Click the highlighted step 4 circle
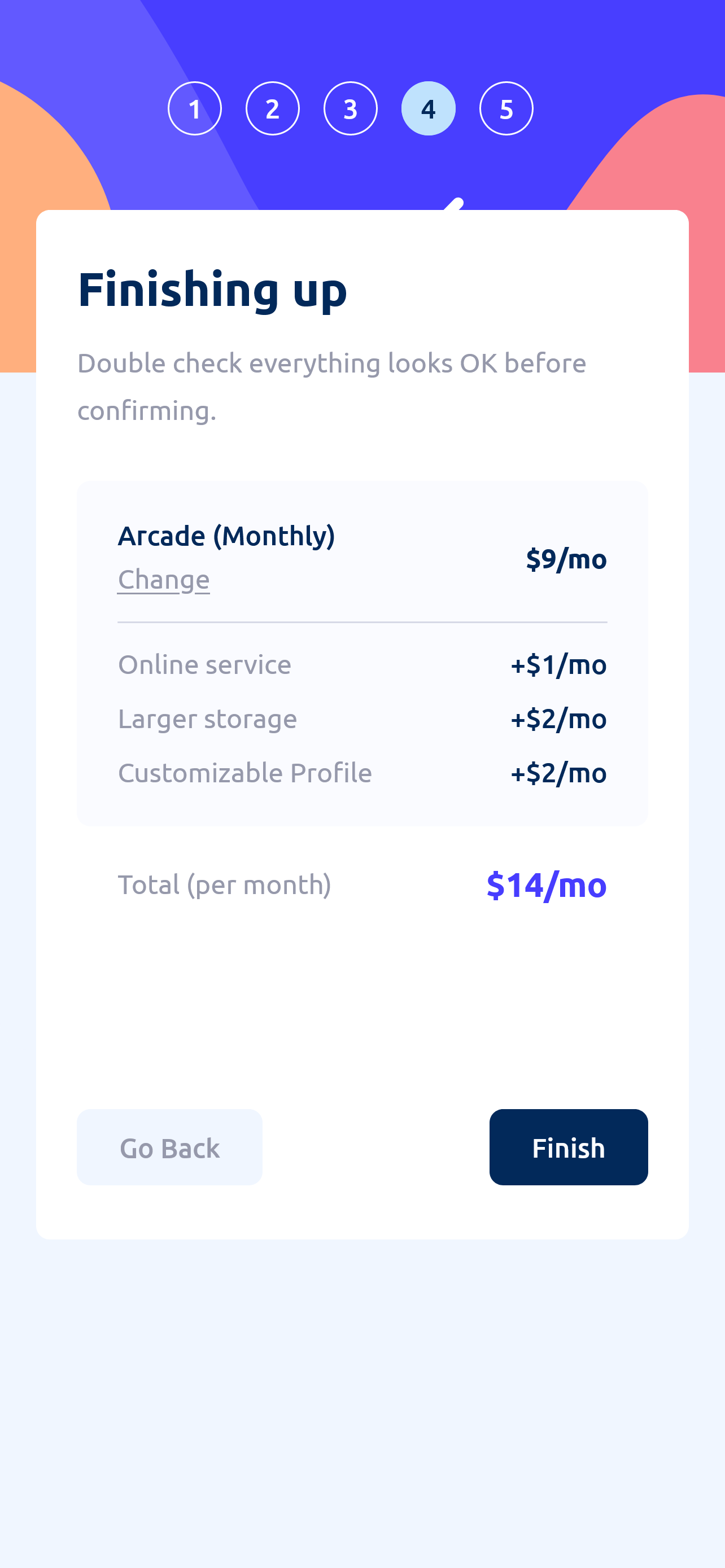 429,108
